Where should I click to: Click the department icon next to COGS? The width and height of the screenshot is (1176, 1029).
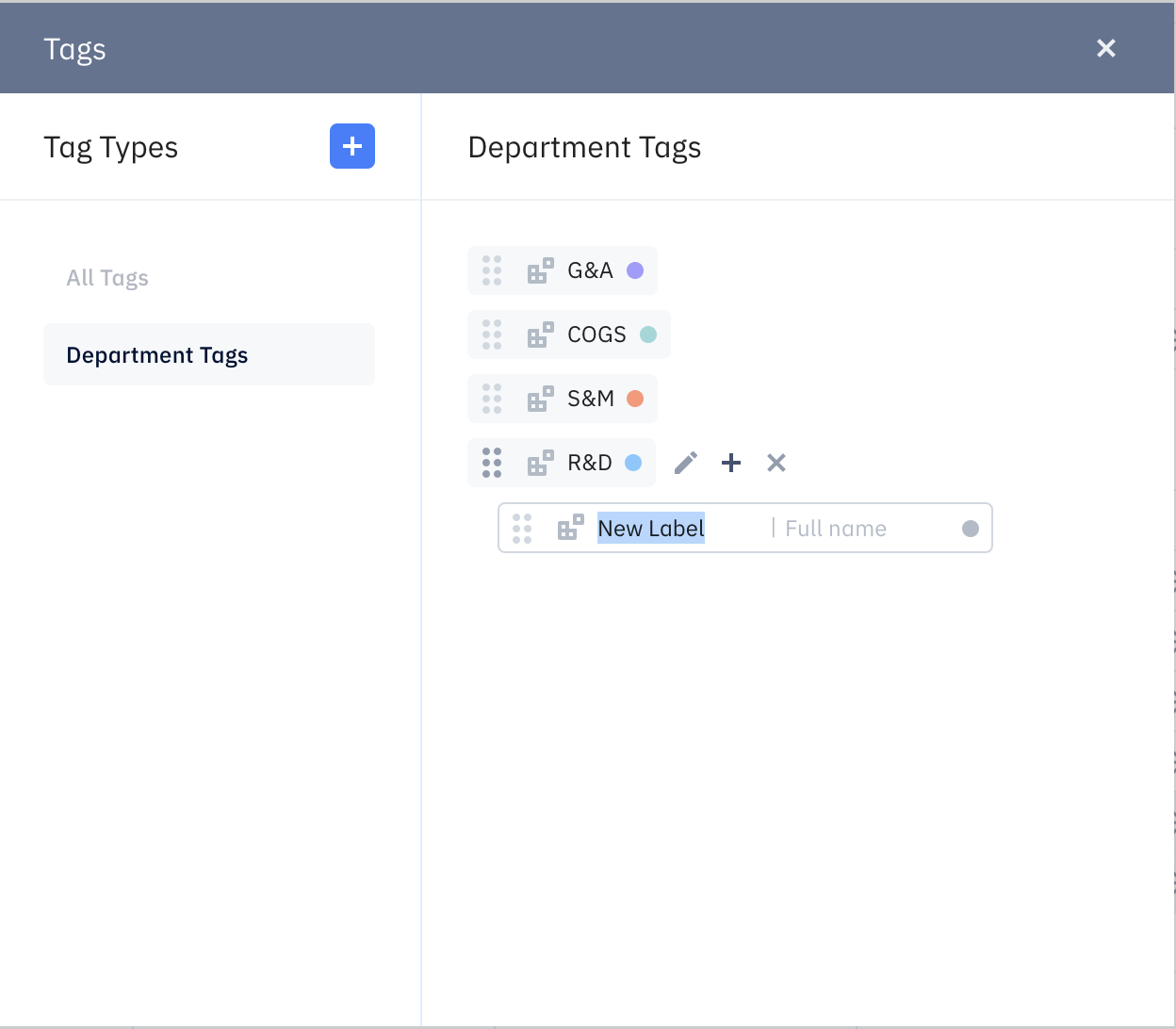click(x=541, y=335)
